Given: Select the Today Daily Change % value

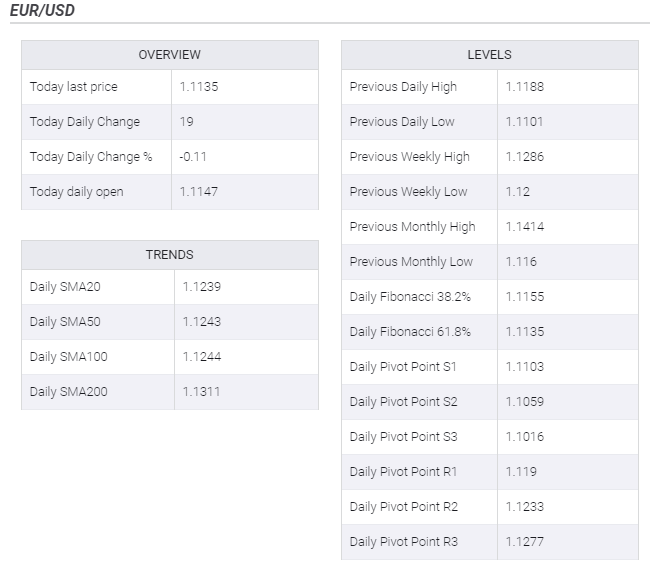Looking at the screenshot, I should point(193,157).
